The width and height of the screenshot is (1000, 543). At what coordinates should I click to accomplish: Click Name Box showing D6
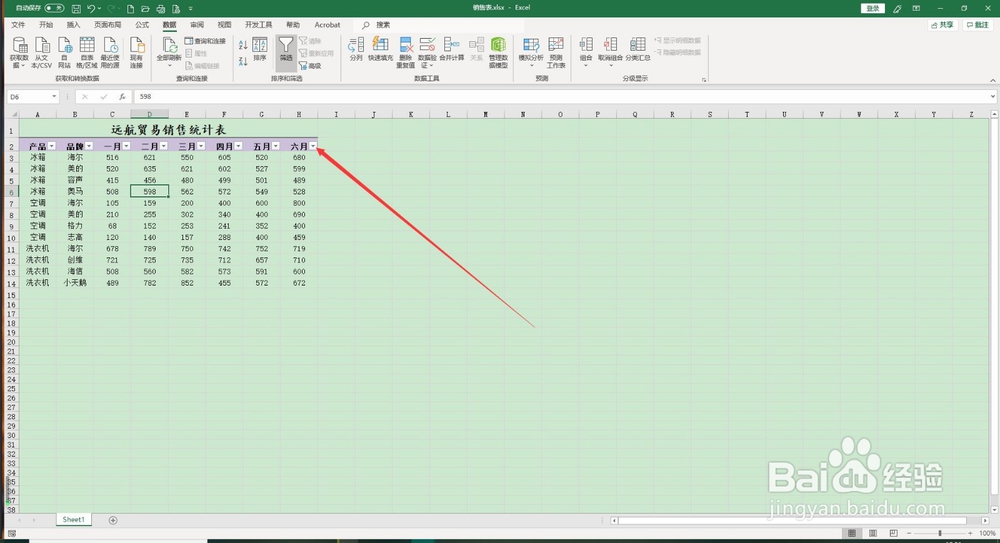tap(33, 97)
